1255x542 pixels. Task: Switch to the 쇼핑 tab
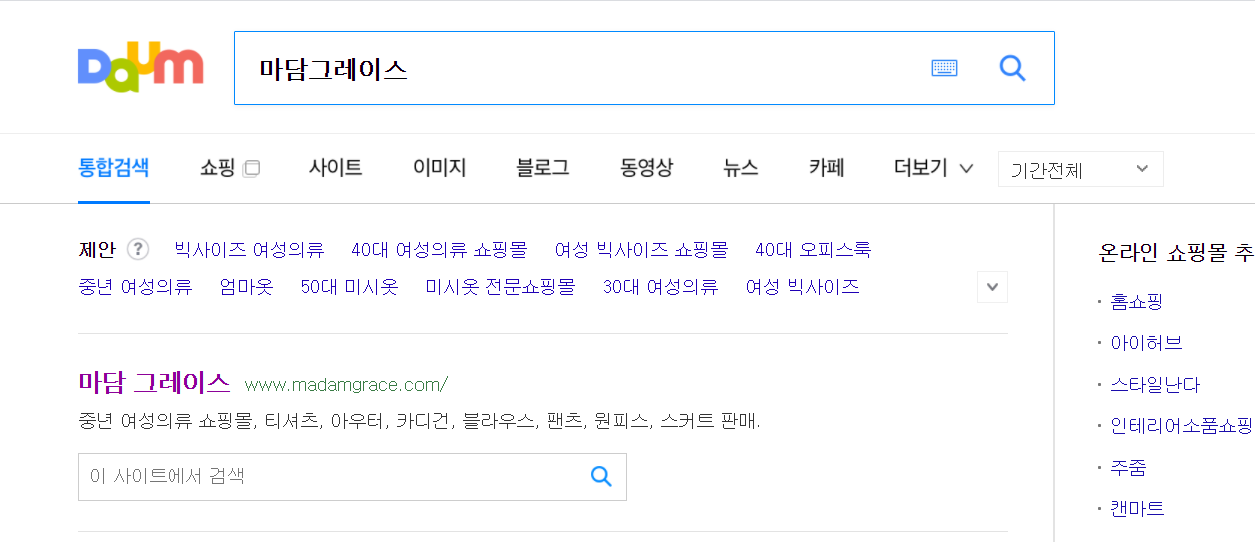pos(218,168)
